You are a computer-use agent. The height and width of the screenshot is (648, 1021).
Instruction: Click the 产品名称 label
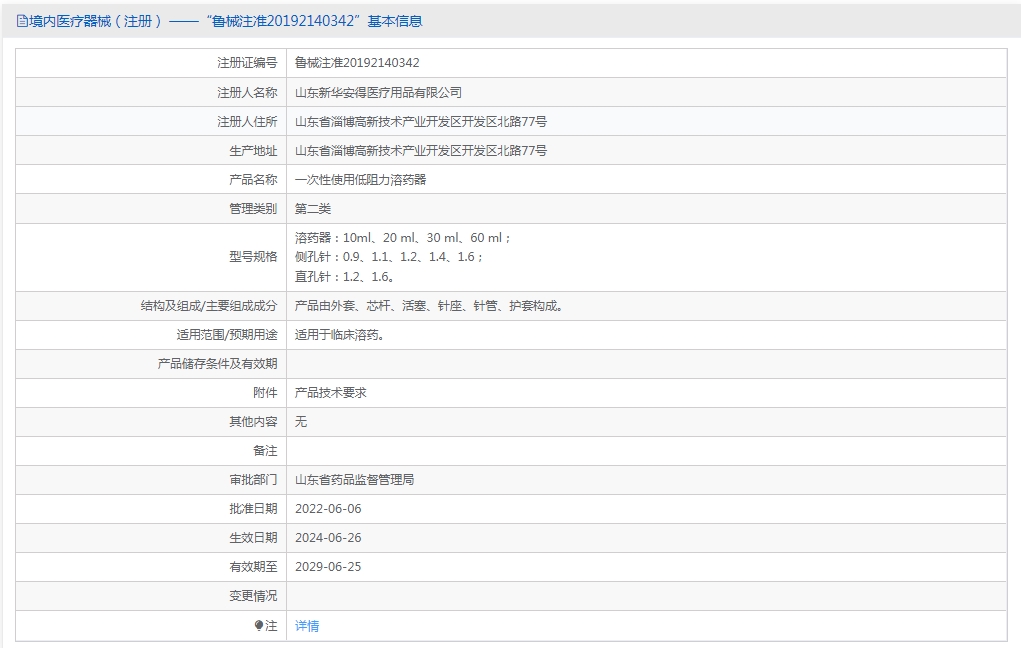(x=253, y=180)
